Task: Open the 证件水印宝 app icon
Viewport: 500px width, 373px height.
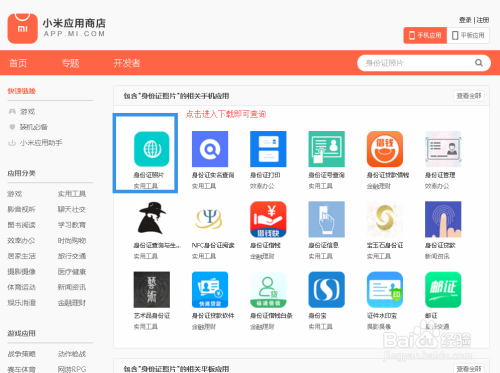Action: pos(385,290)
